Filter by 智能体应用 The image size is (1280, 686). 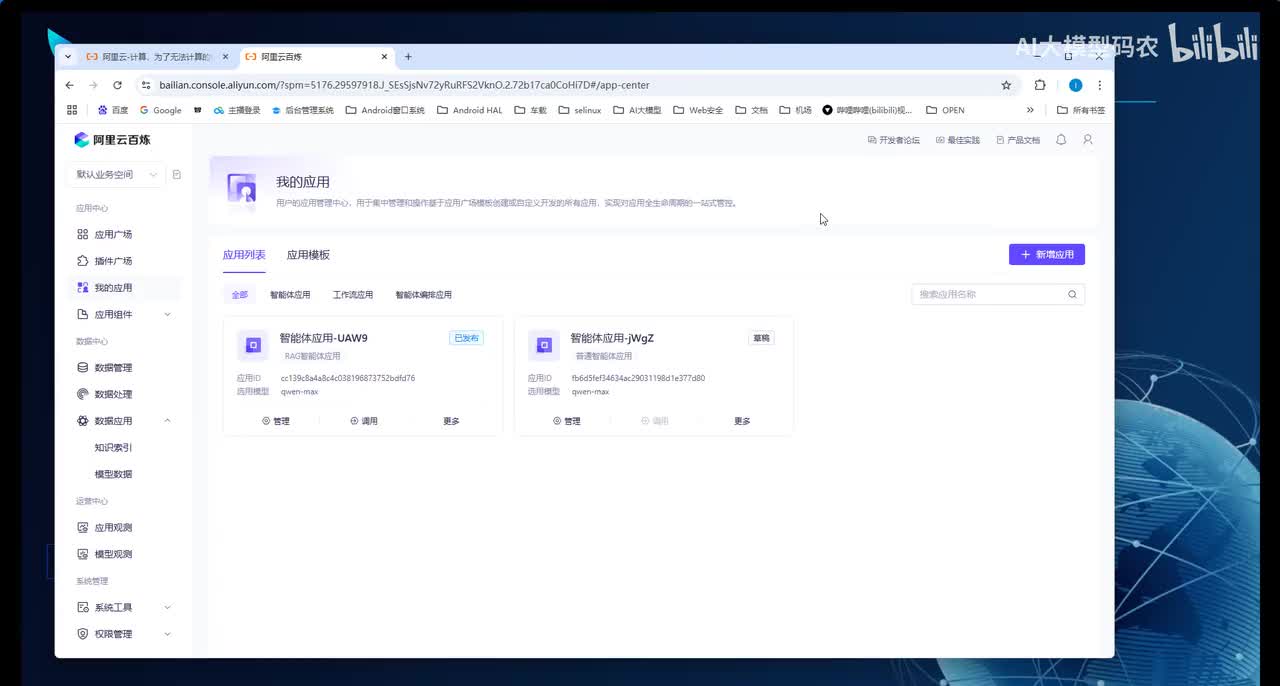[290, 295]
